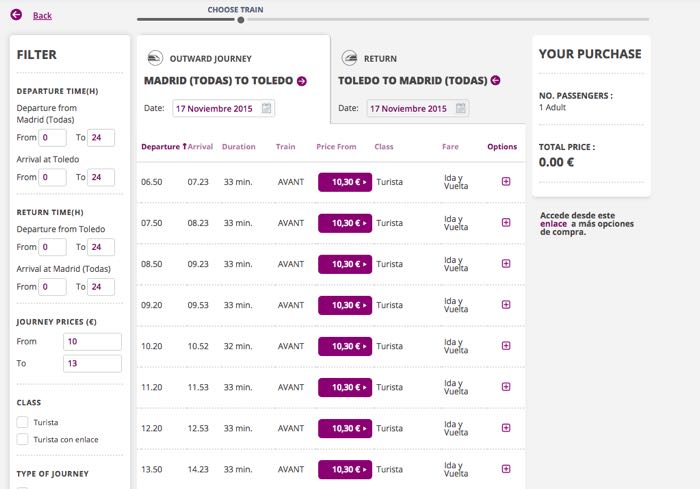
Task: Open the enlace link for more purchase options
Action: pos(553,224)
